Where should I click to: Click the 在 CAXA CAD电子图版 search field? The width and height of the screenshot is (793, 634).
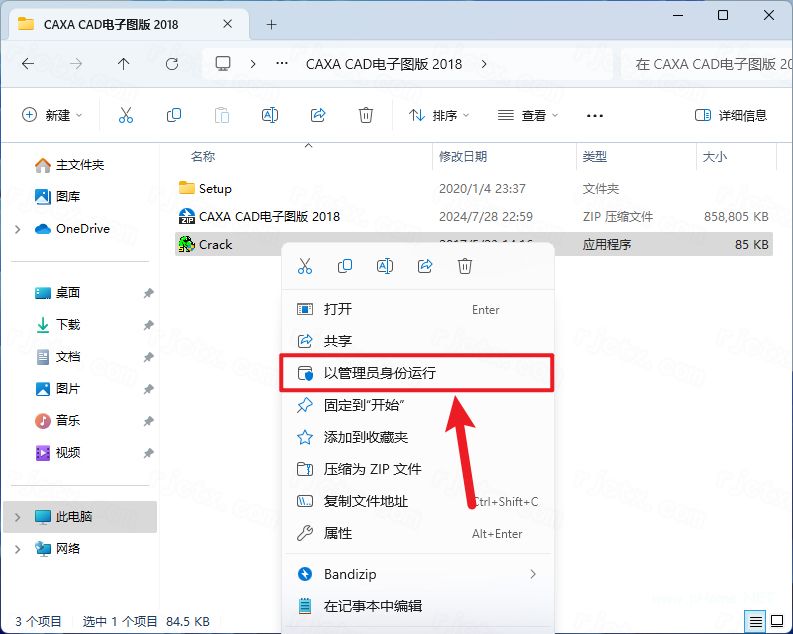click(707, 64)
